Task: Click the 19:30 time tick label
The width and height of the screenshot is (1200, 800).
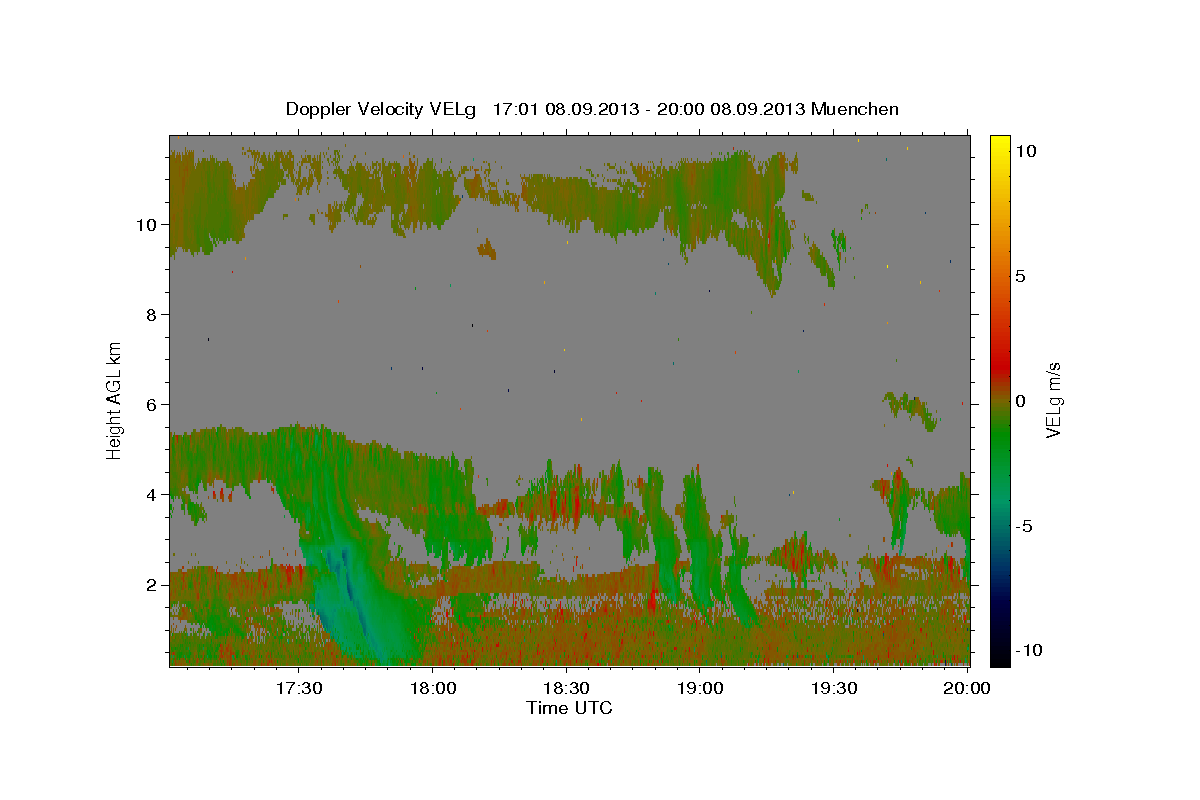Action: tap(834, 689)
